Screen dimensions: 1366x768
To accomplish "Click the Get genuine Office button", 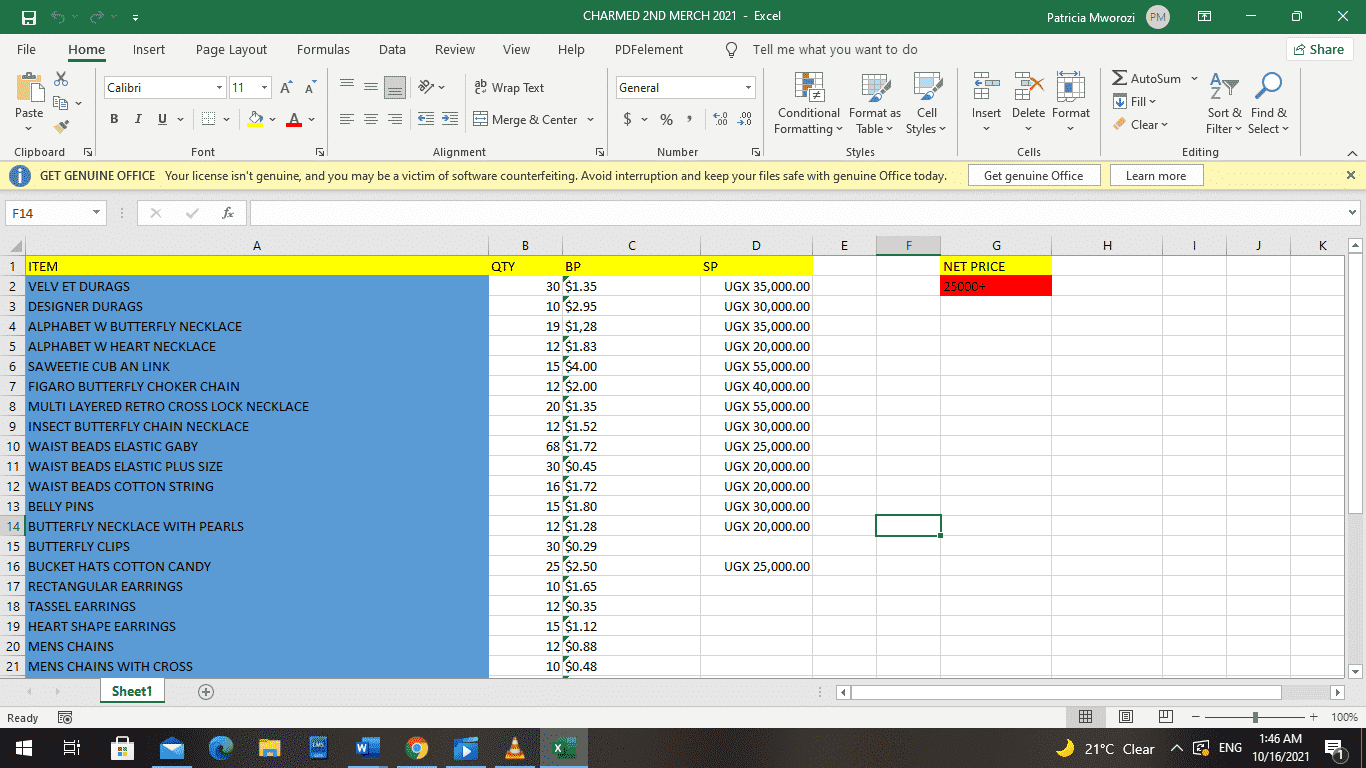I will [x=1034, y=174].
